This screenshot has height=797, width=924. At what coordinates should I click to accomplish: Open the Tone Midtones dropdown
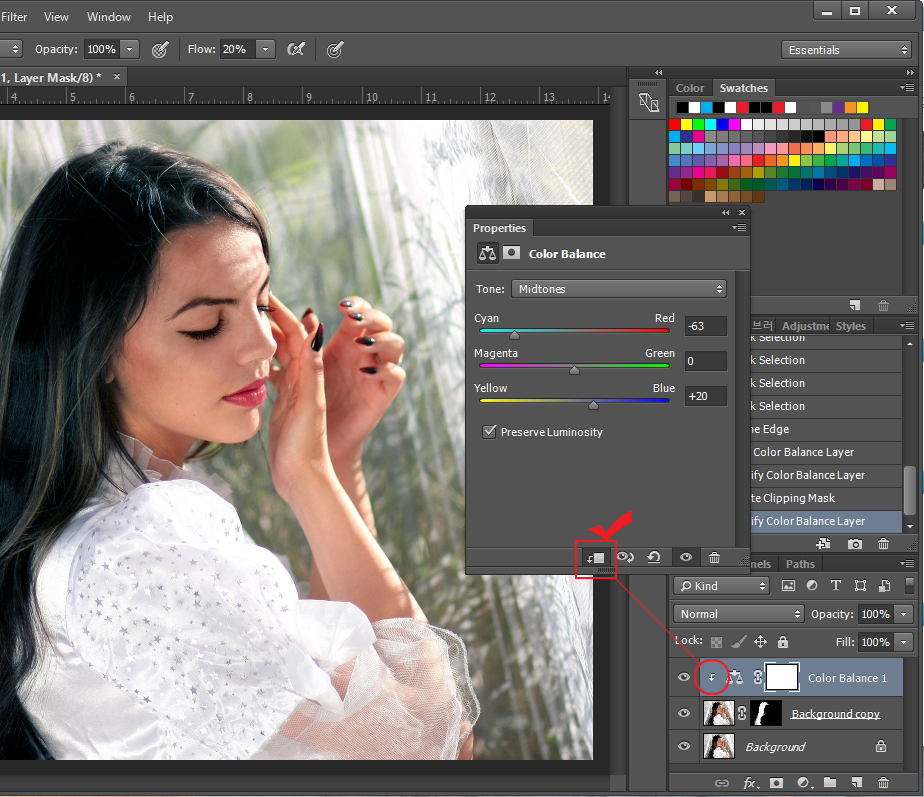point(619,289)
